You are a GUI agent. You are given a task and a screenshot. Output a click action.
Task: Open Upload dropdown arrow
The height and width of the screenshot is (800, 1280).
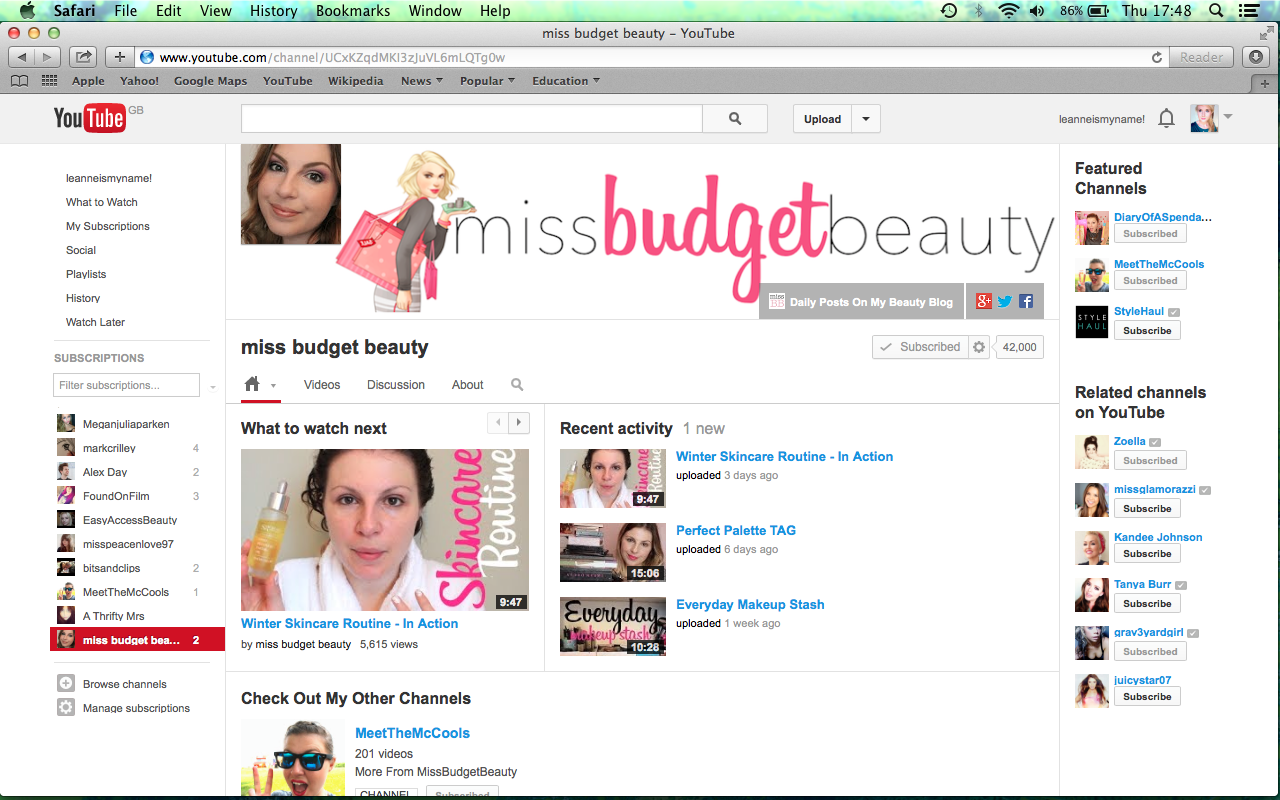tap(866, 119)
